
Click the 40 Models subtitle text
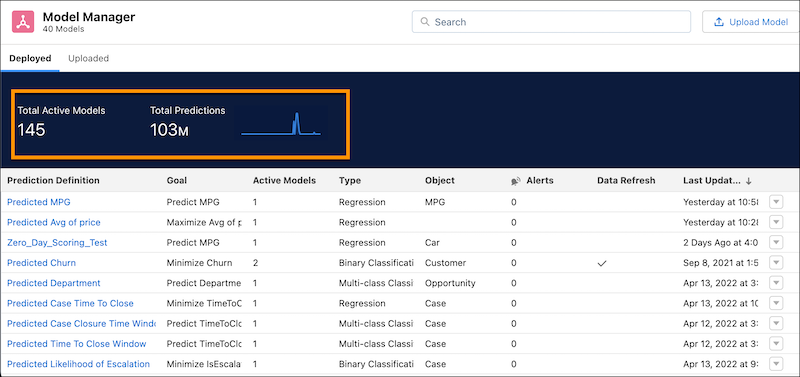[x=64, y=30]
